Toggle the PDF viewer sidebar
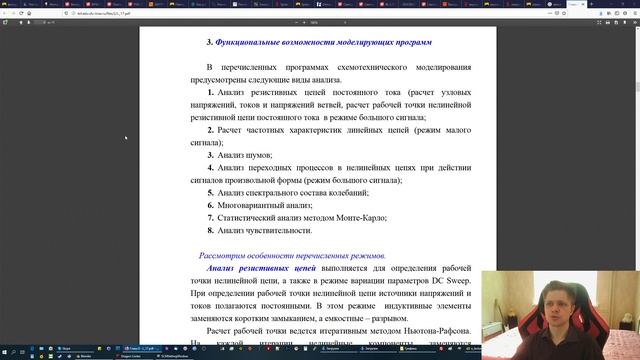This screenshot has height=360, width=640. point(5,22)
